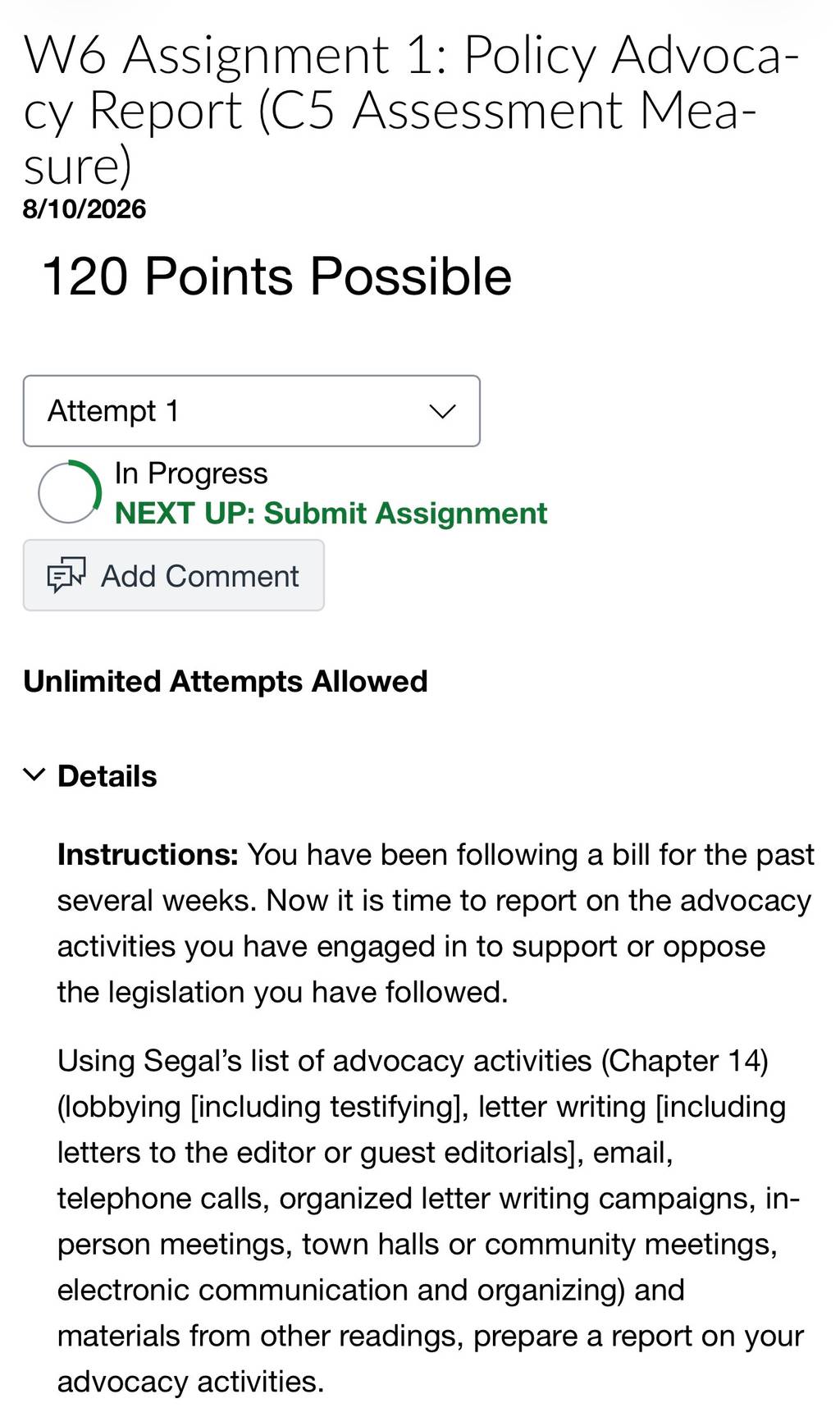Click the bold Instructions: label
The height and width of the screenshot is (1426, 840).
[x=148, y=855]
